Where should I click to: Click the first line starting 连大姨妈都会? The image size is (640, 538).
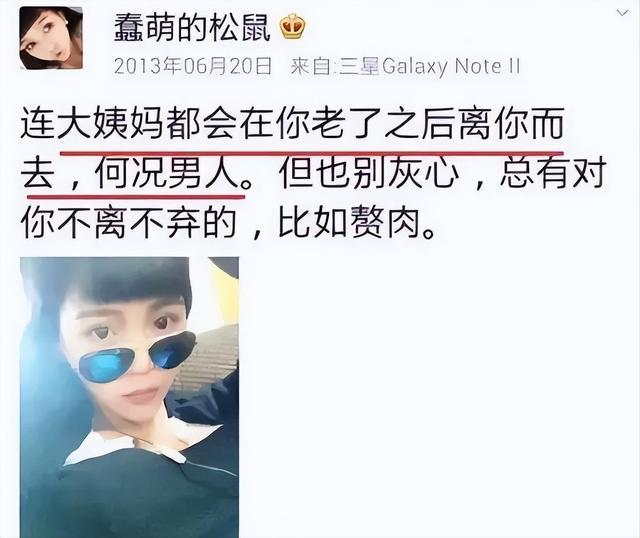point(292,123)
